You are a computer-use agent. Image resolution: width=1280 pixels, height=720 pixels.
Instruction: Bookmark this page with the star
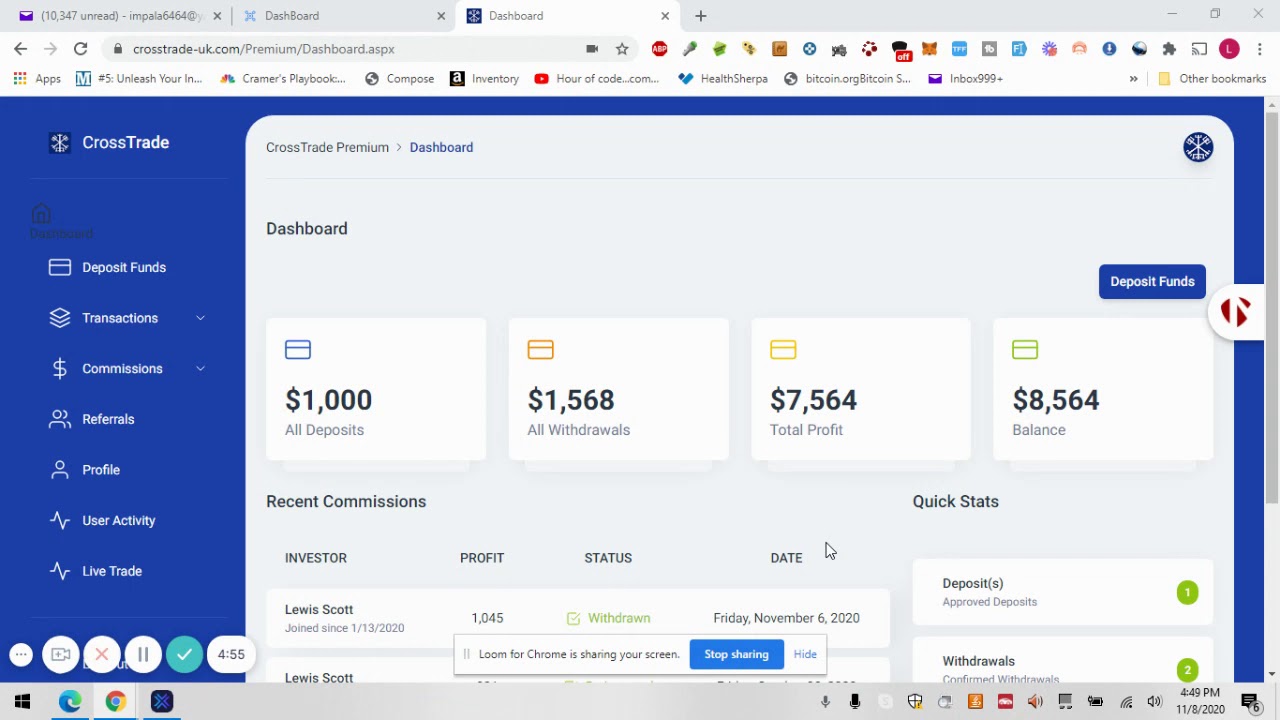point(622,48)
